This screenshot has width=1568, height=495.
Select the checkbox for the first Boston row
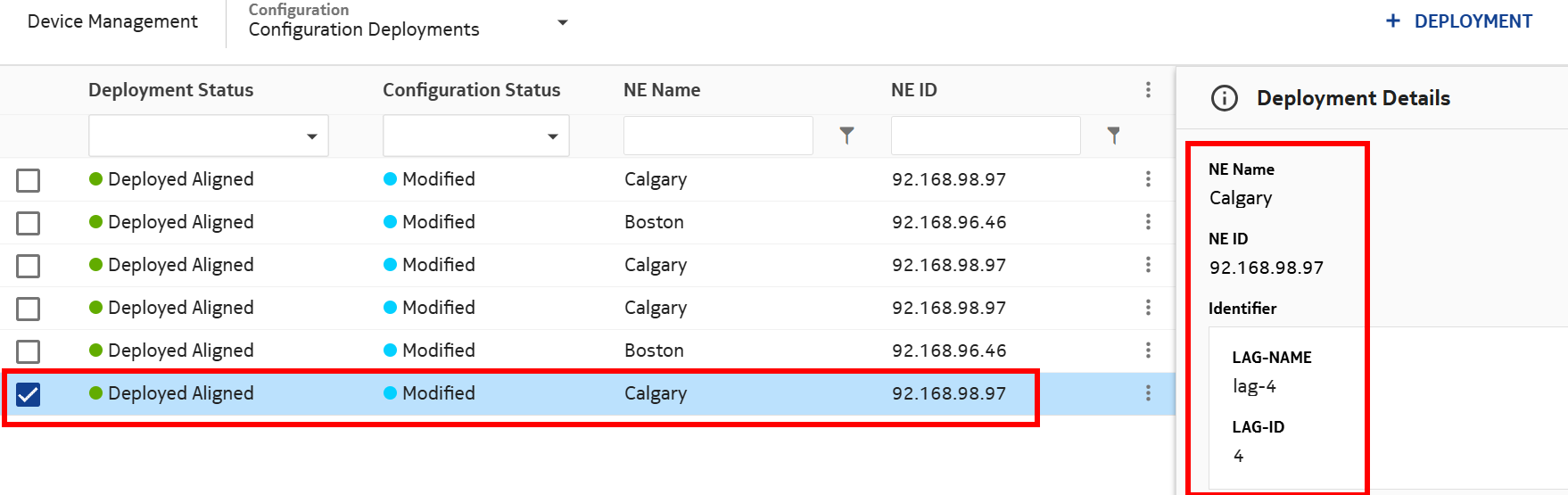click(x=29, y=223)
